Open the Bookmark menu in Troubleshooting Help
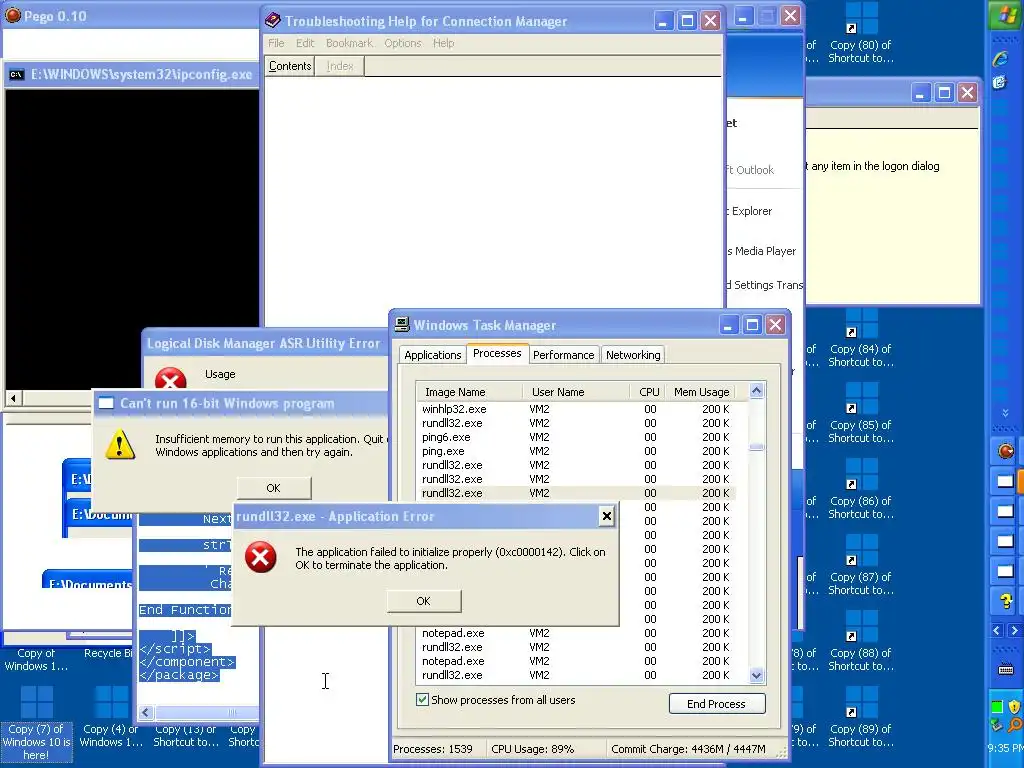Viewport: 1024px width, 768px height. (349, 43)
